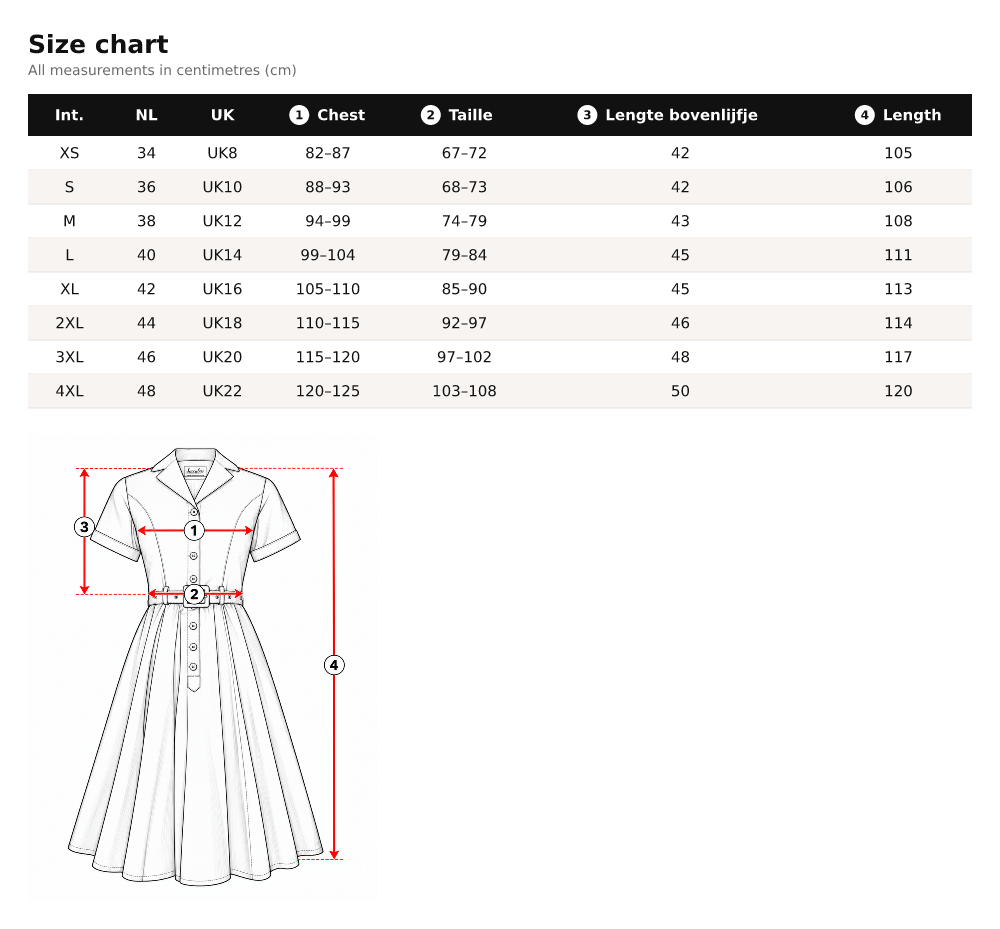Click the chest value 115–120

click(x=328, y=357)
